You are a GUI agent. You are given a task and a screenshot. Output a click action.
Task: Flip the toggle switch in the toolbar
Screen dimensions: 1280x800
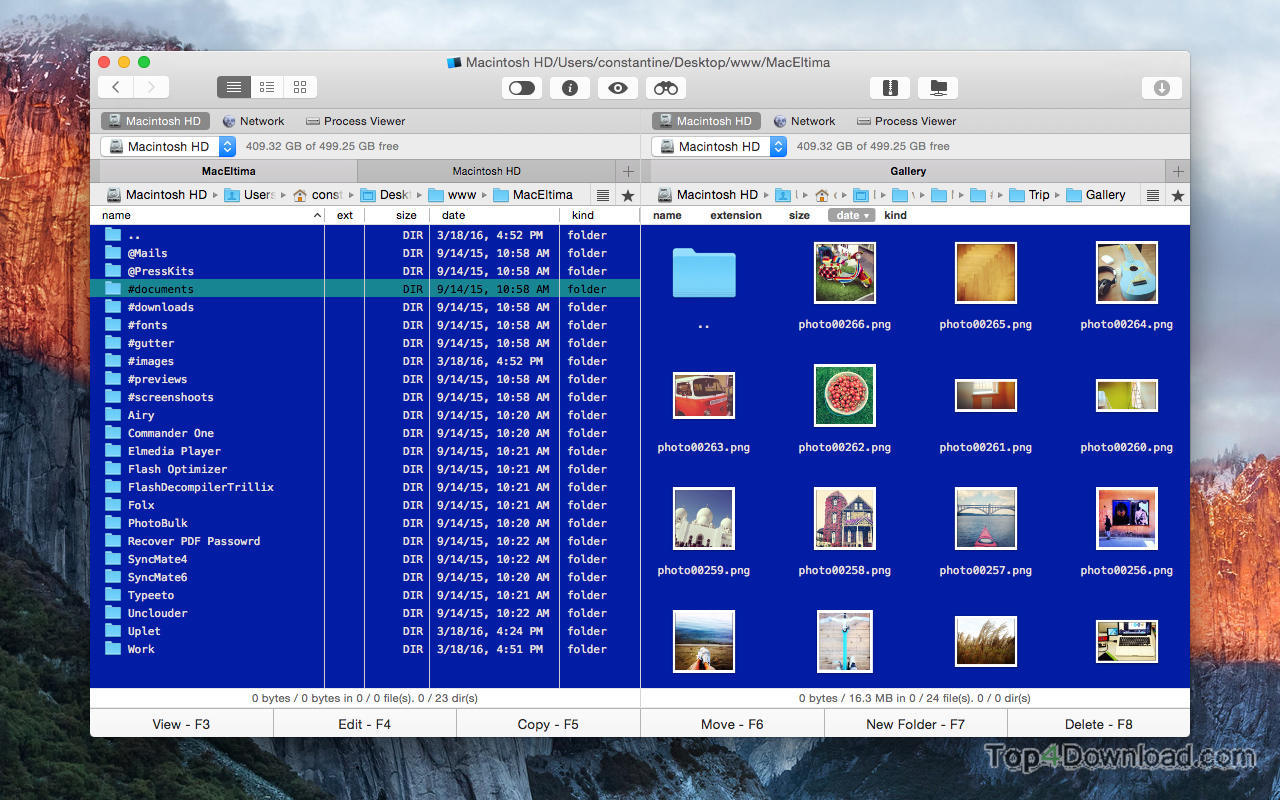521,88
